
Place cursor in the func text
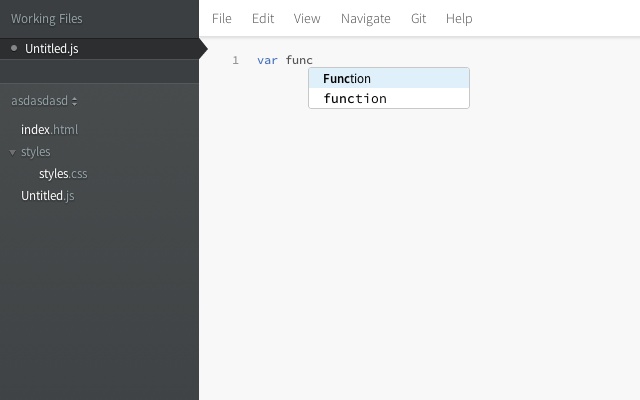(x=299, y=60)
